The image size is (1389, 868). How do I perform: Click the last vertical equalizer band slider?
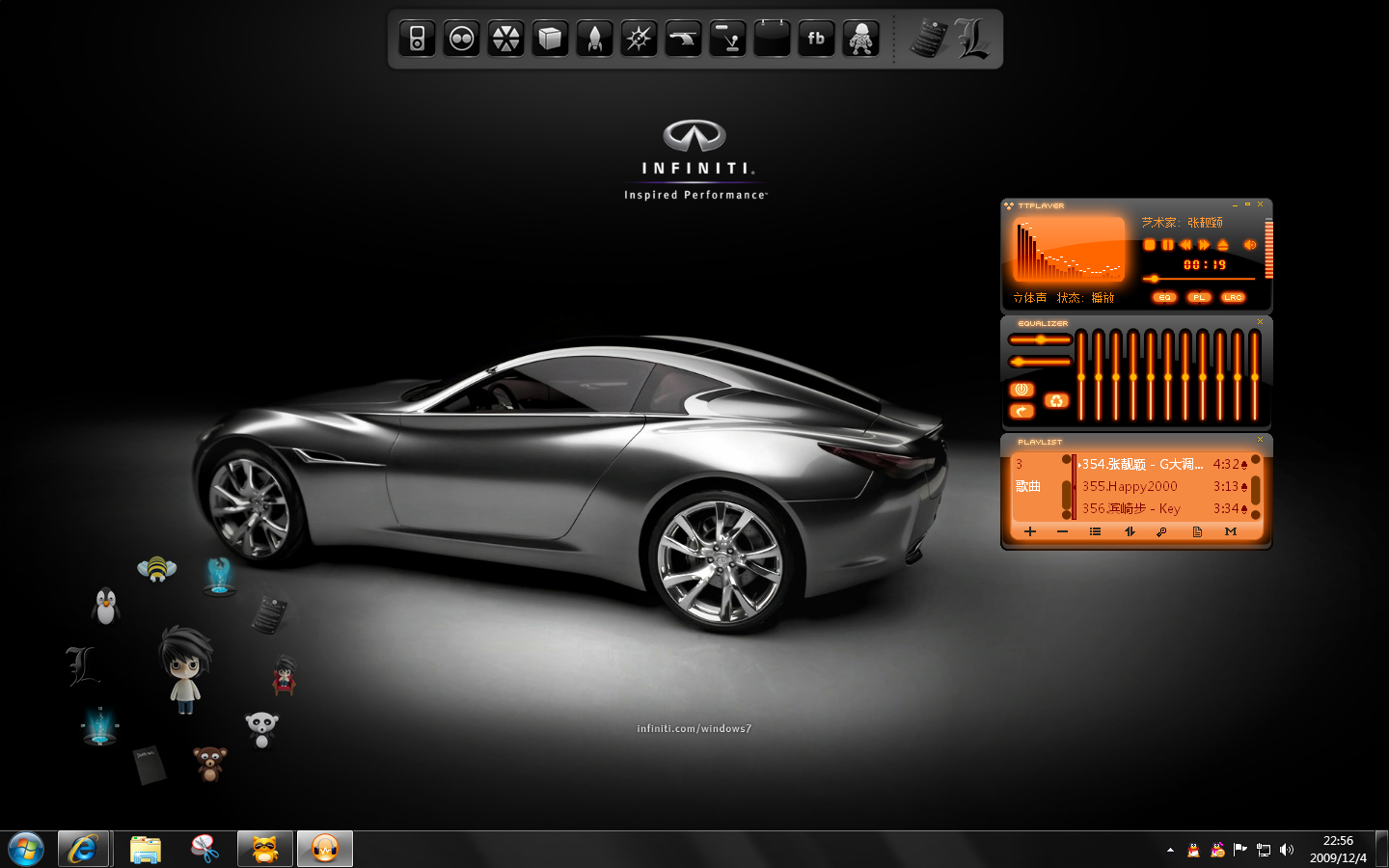pyautogui.click(x=1254, y=376)
